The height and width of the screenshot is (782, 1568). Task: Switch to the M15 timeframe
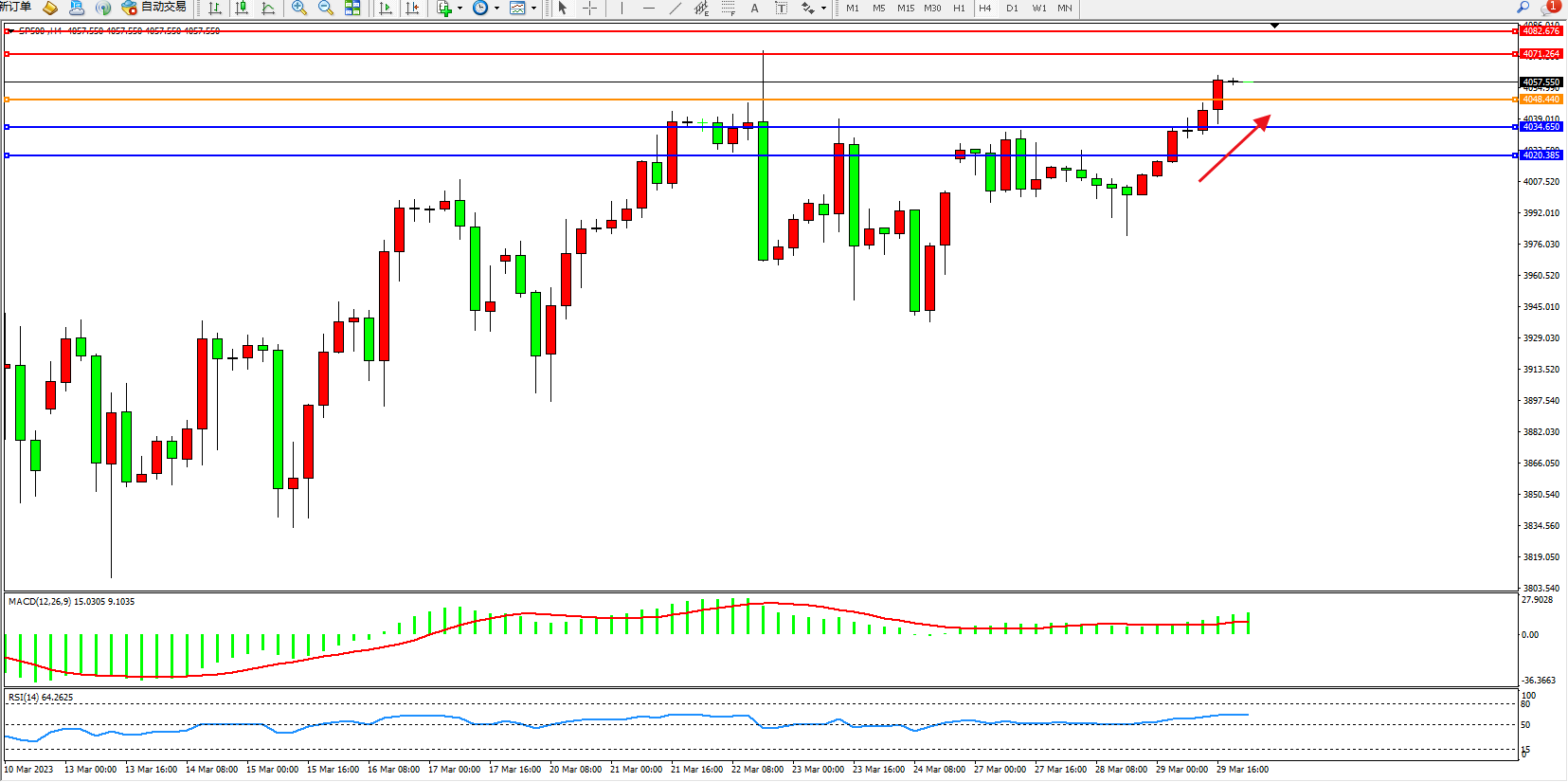point(906,9)
